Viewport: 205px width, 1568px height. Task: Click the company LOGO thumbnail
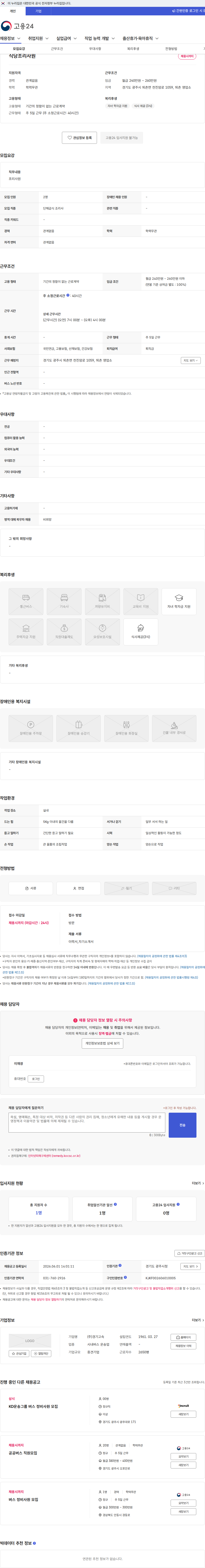click(30, 1341)
